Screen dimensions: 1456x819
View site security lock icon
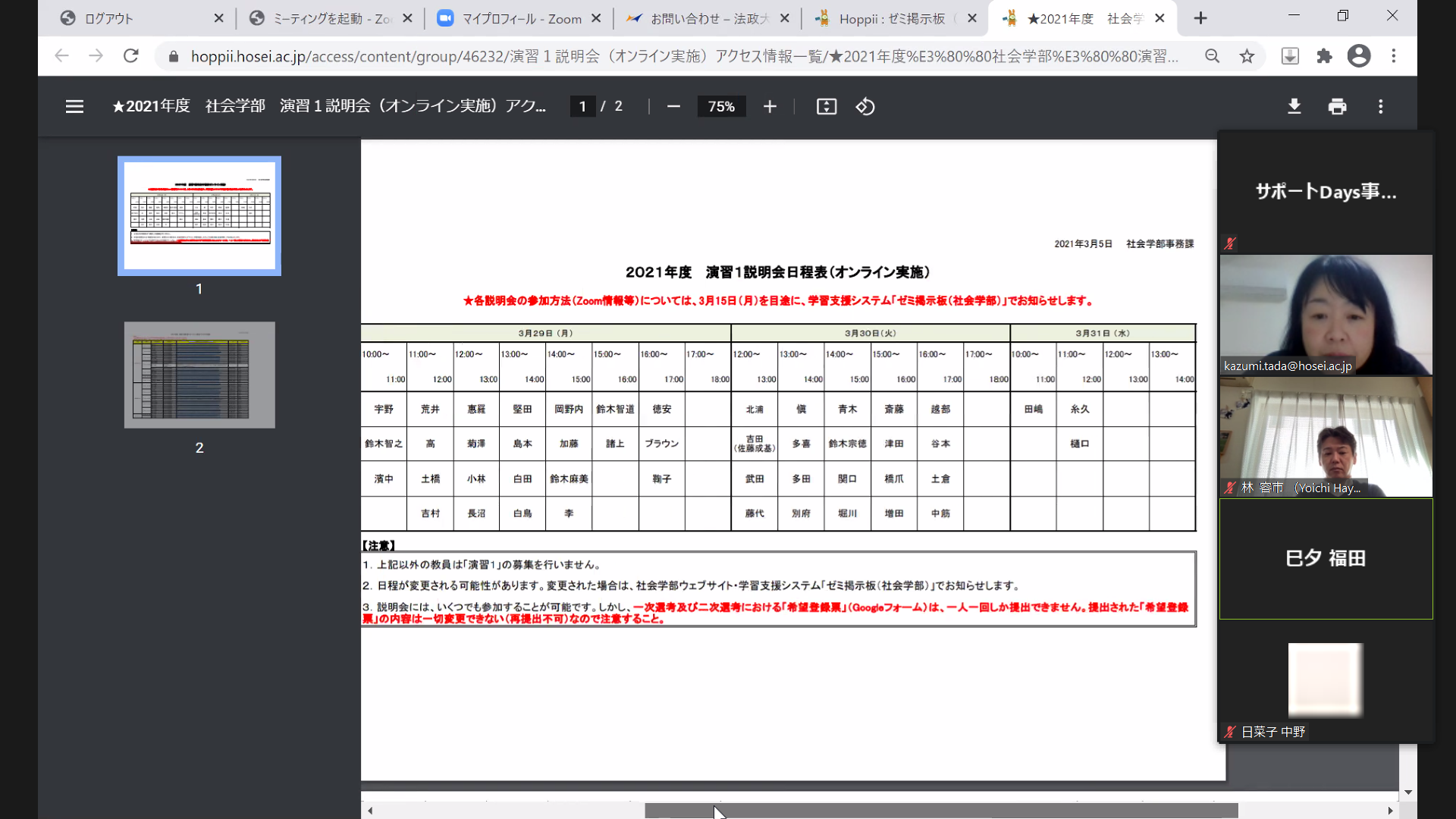[174, 57]
